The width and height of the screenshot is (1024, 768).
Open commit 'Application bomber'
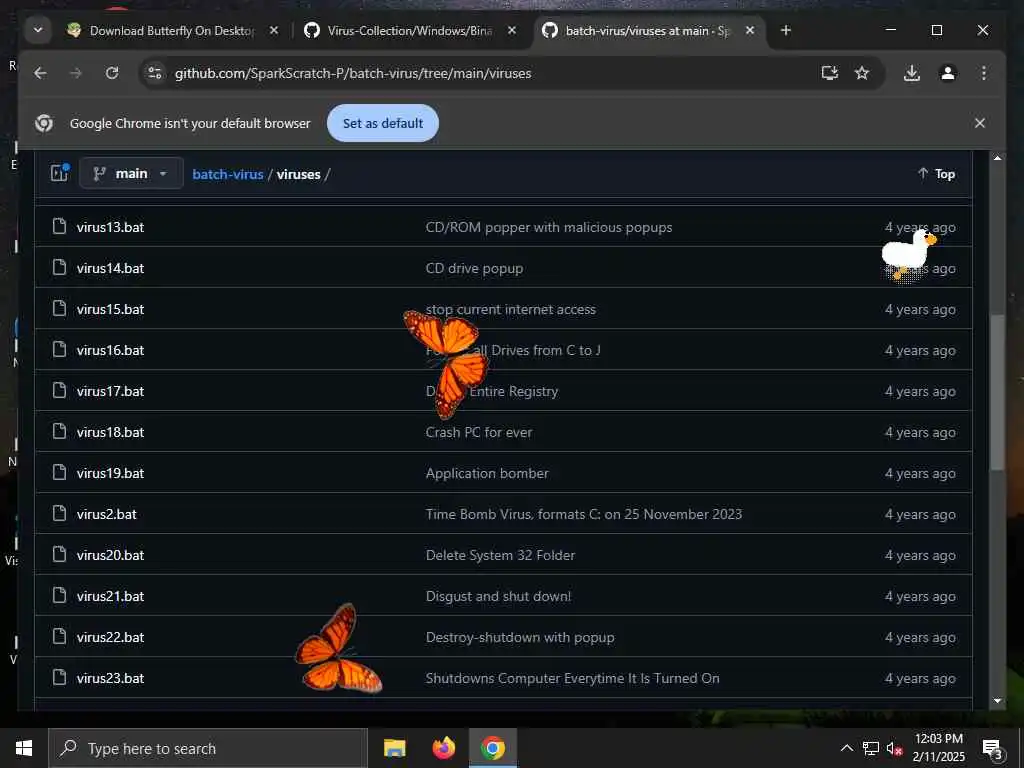coord(487,473)
